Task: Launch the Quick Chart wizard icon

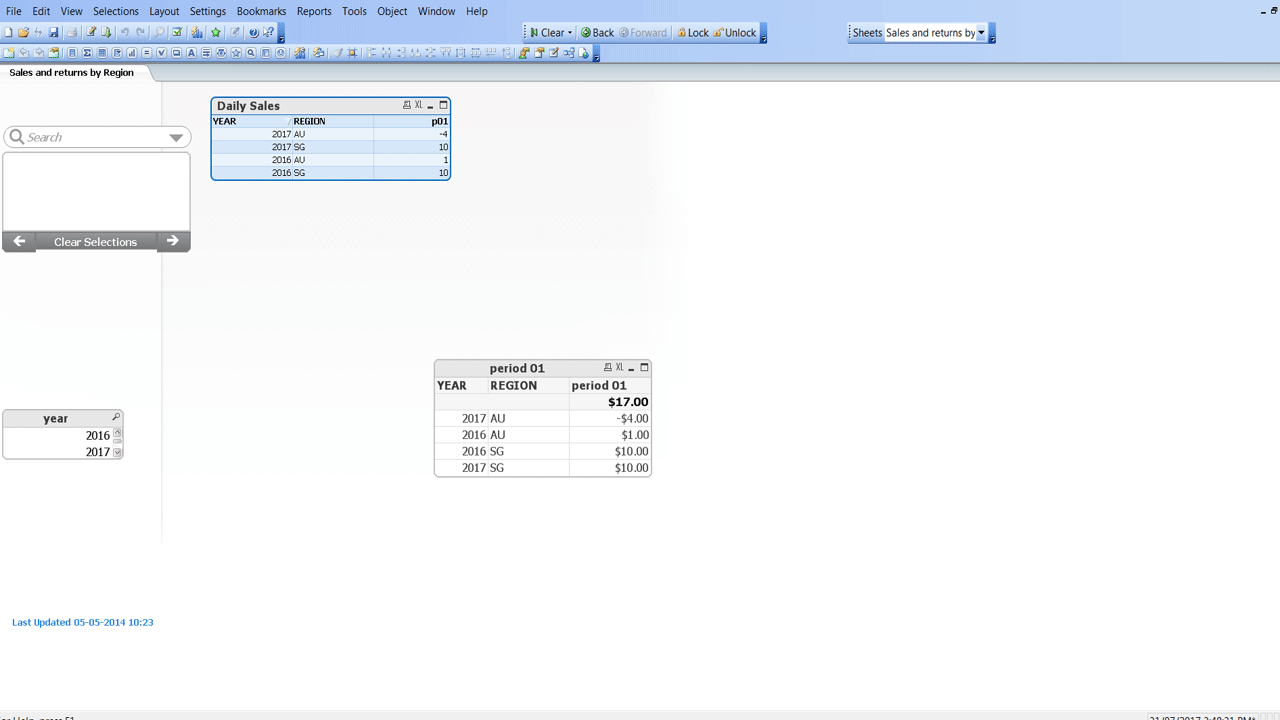Action: click(x=197, y=33)
